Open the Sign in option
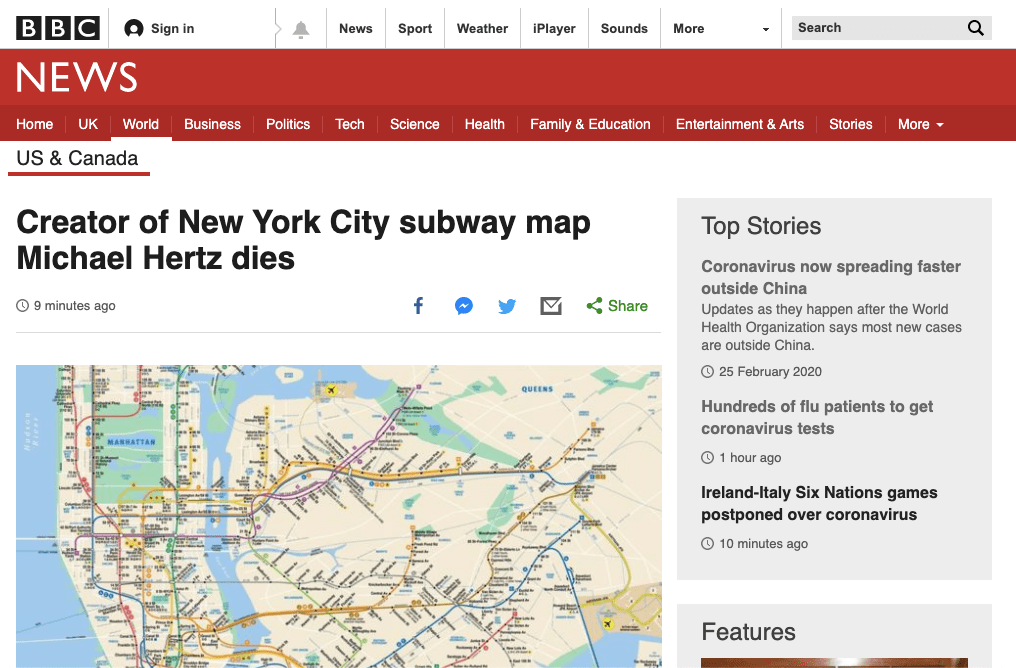This screenshot has width=1016, height=668. 159,27
